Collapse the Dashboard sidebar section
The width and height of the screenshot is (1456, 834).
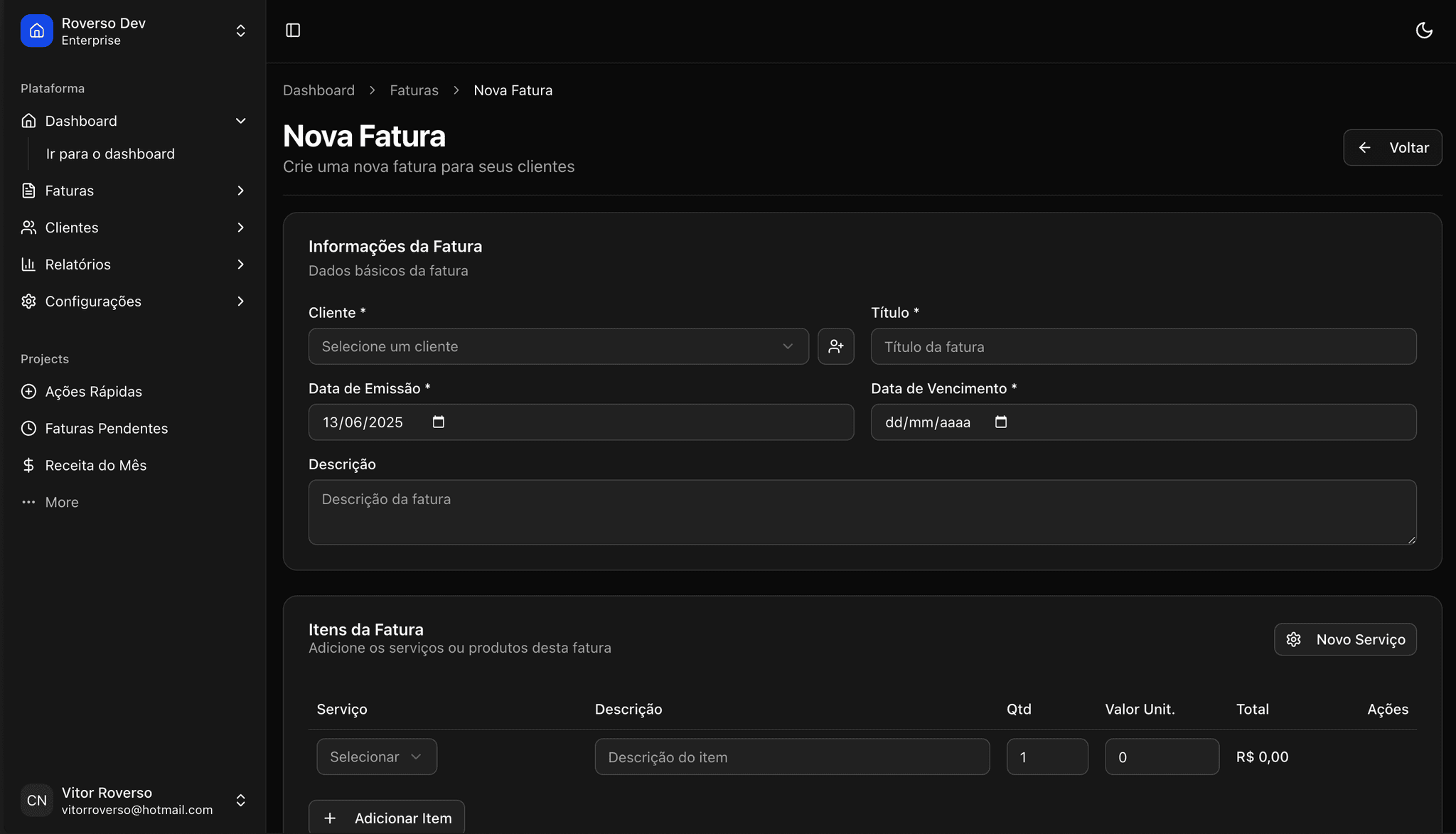240,121
